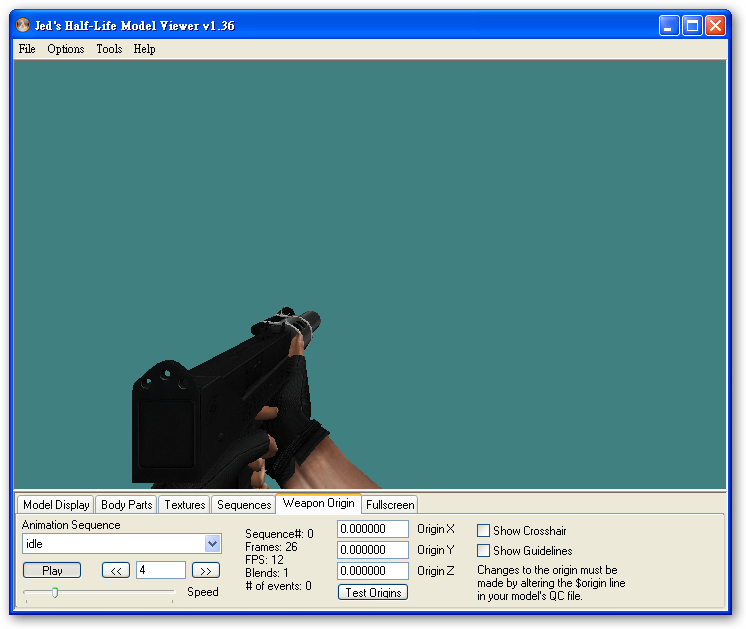Open the Options menu
Screen dimensions: 746x629
pyautogui.click(x=66, y=49)
